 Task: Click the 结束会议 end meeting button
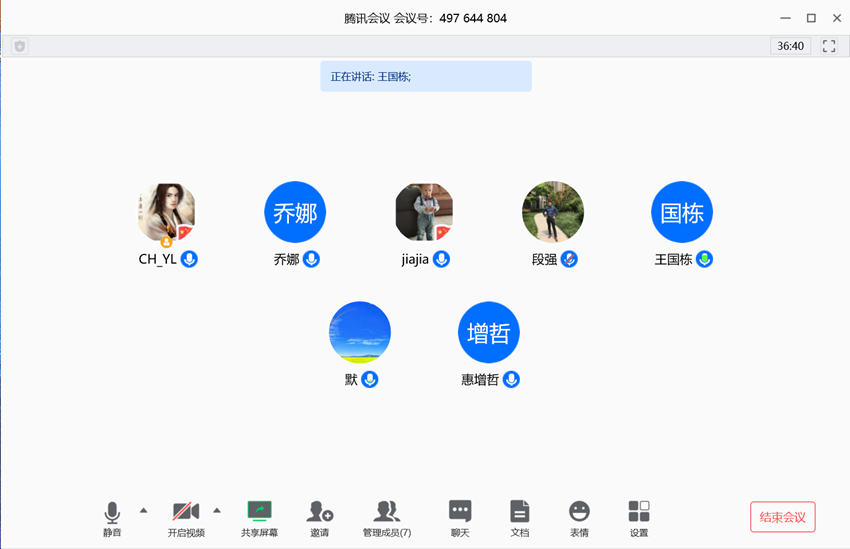click(782, 517)
